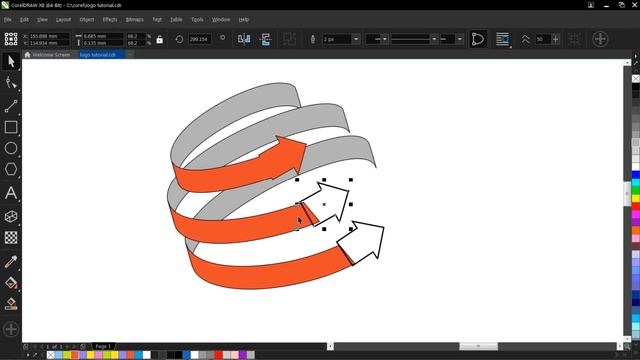Open the Text menu
Screen dimensions: 640x360
click(x=157, y=20)
